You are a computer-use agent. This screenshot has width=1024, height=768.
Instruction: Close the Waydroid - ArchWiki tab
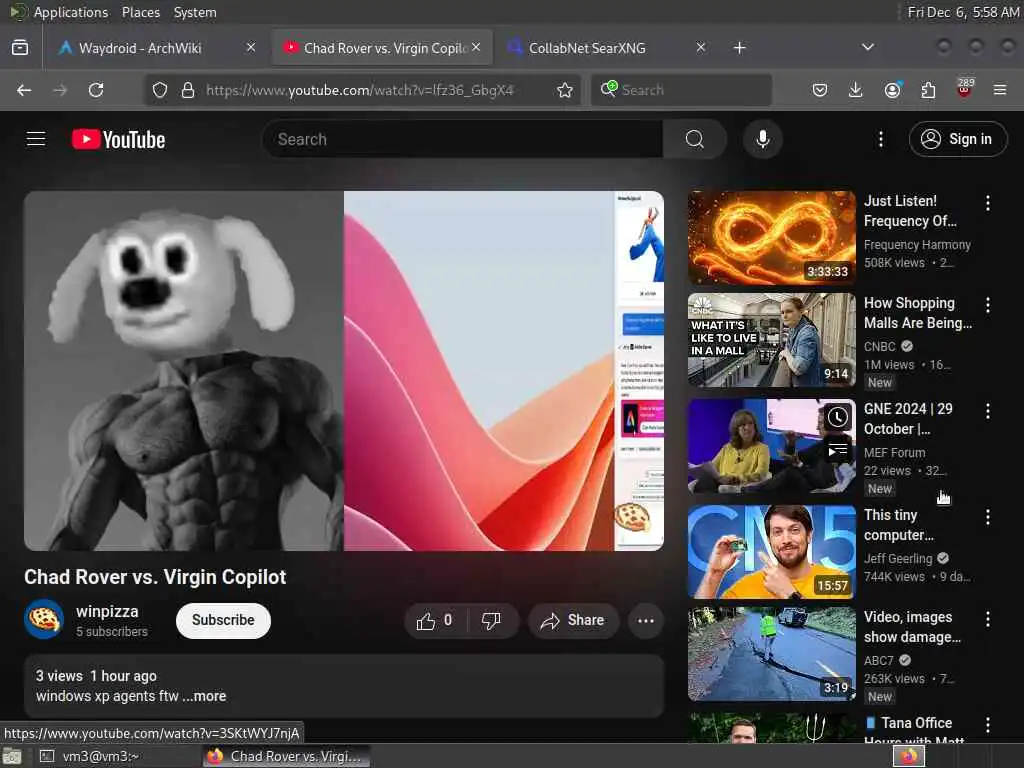click(x=251, y=48)
